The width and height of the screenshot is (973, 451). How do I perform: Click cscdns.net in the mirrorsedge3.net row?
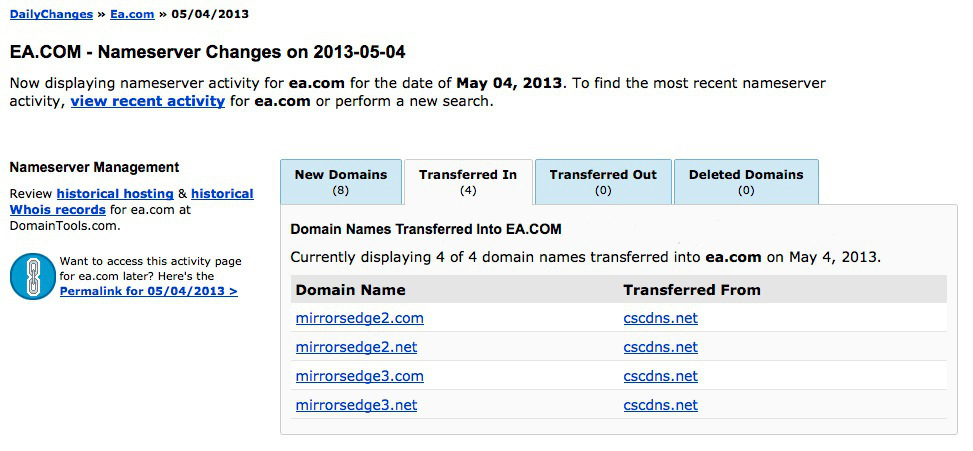coord(660,405)
